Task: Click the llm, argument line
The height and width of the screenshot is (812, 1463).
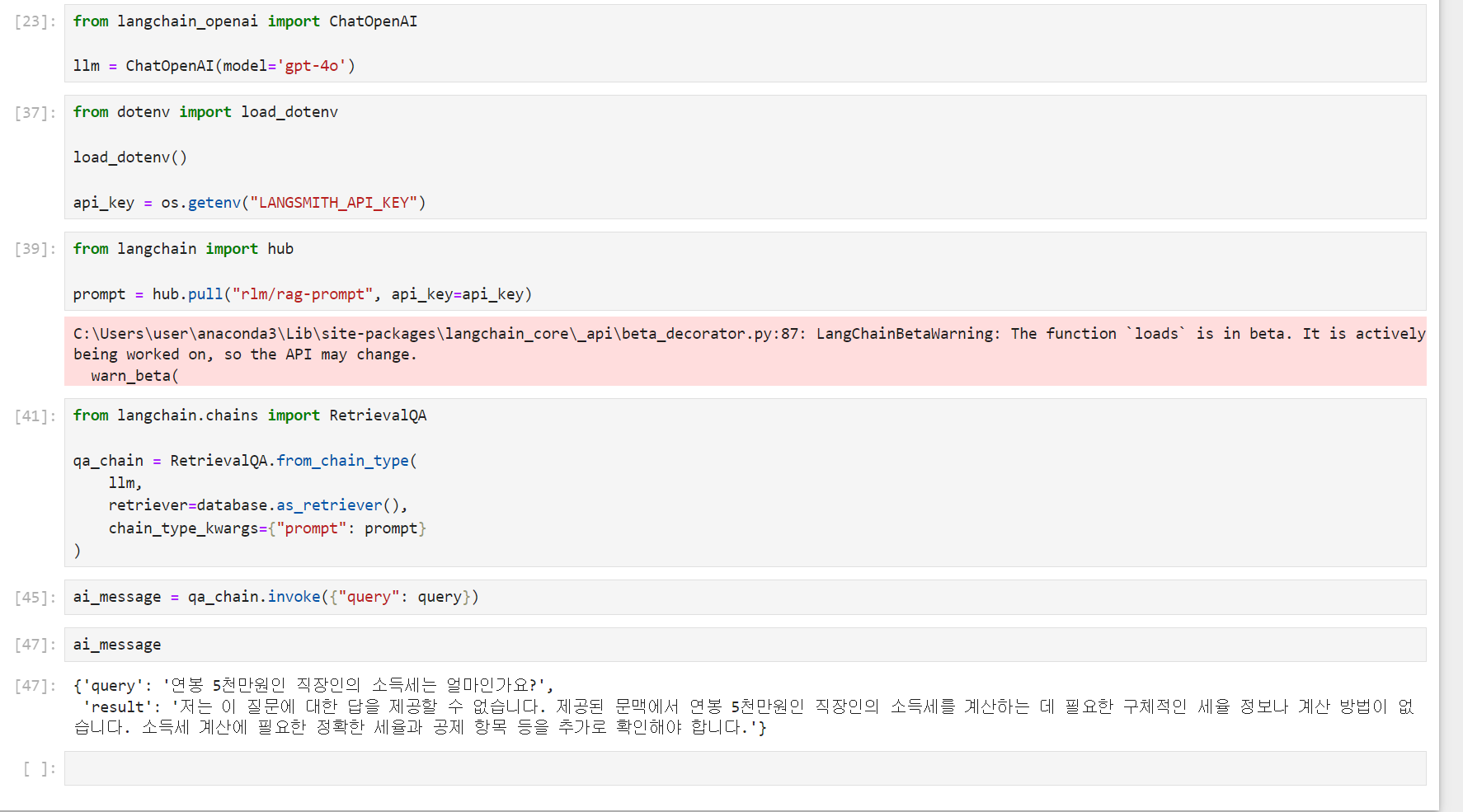Action: coord(125,483)
